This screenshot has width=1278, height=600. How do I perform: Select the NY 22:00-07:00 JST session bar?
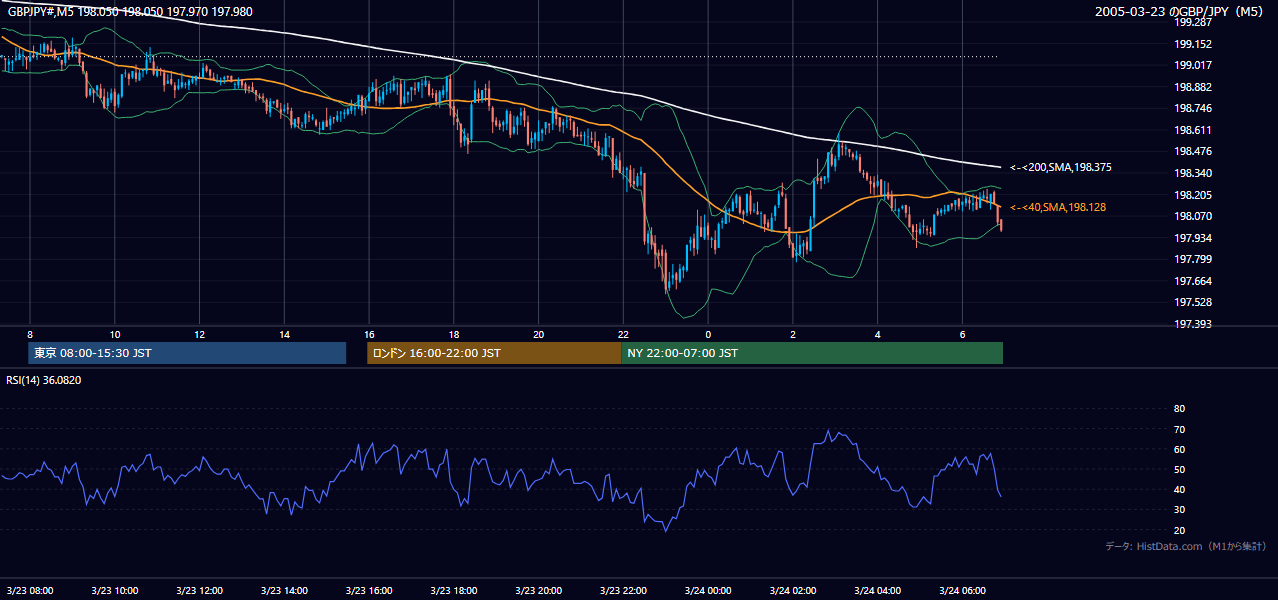(x=812, y=353)
